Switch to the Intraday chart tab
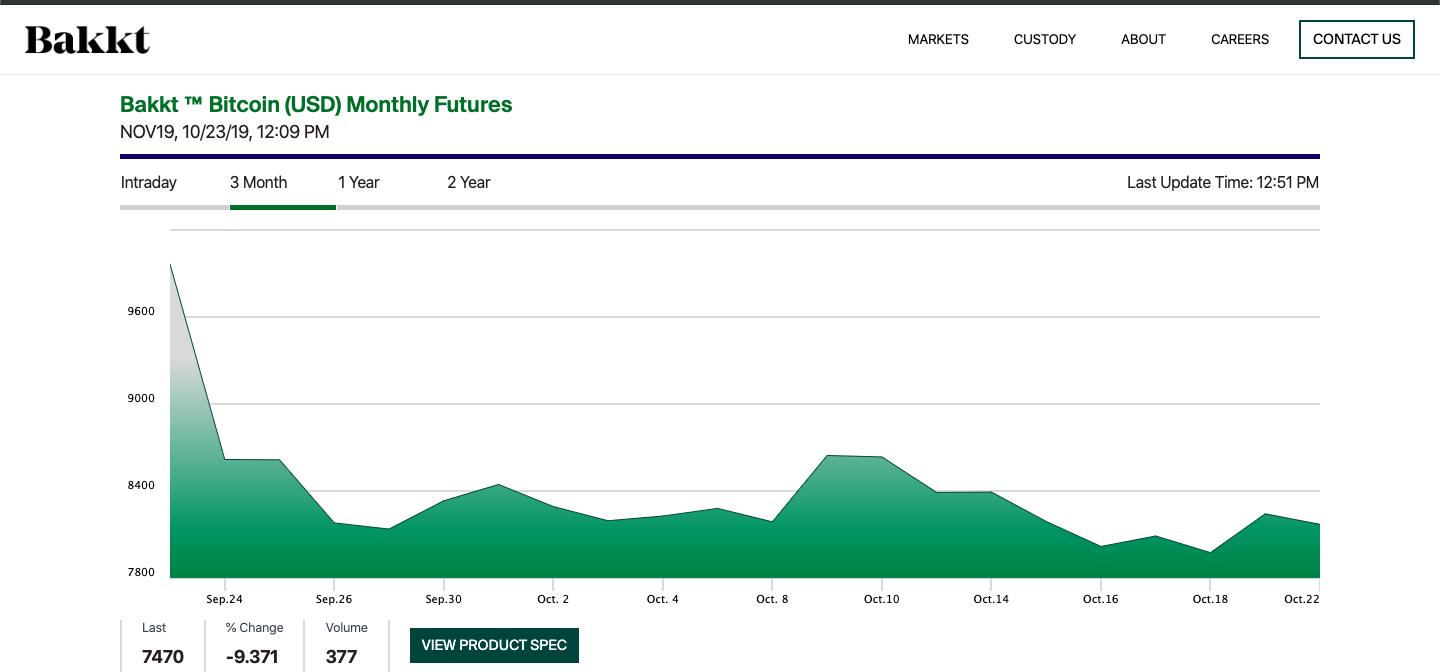 149,183
